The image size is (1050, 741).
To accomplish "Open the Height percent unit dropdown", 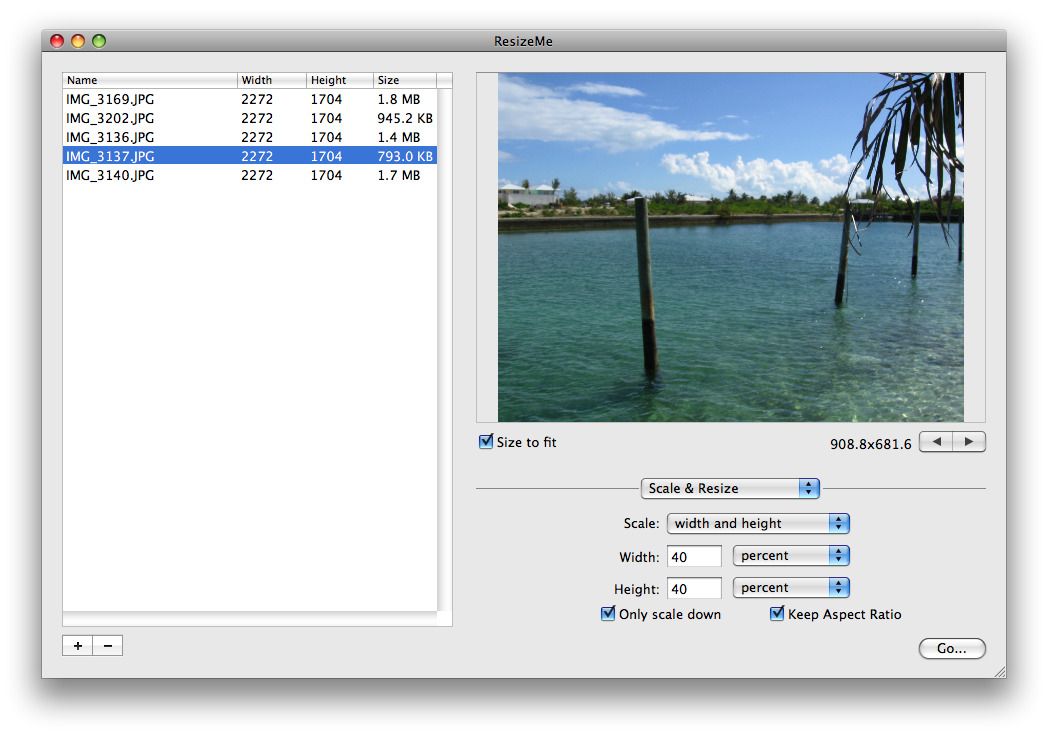I will (x=791, y=588).
